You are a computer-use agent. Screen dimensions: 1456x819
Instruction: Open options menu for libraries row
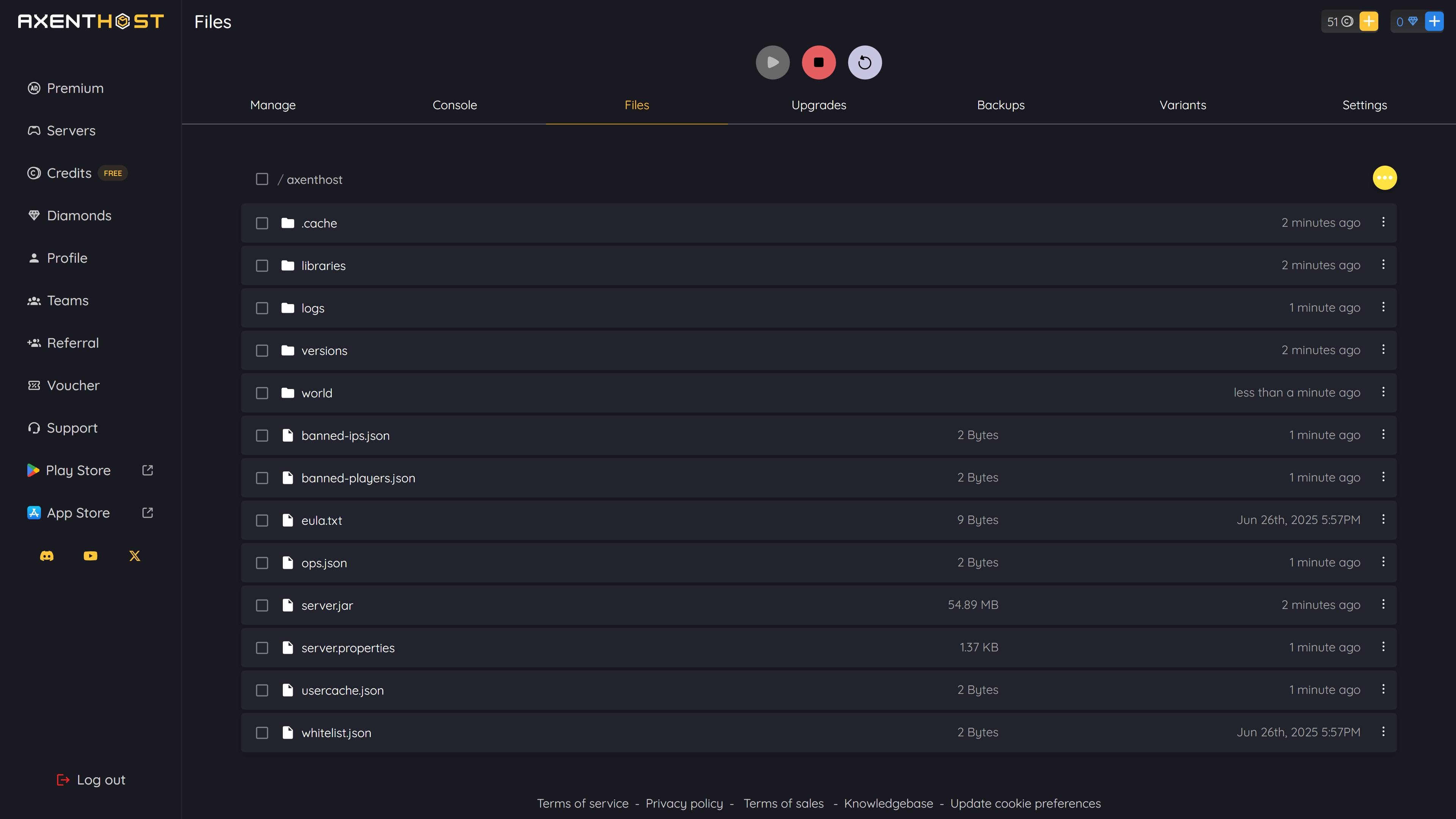click(x=1383, y=265)
